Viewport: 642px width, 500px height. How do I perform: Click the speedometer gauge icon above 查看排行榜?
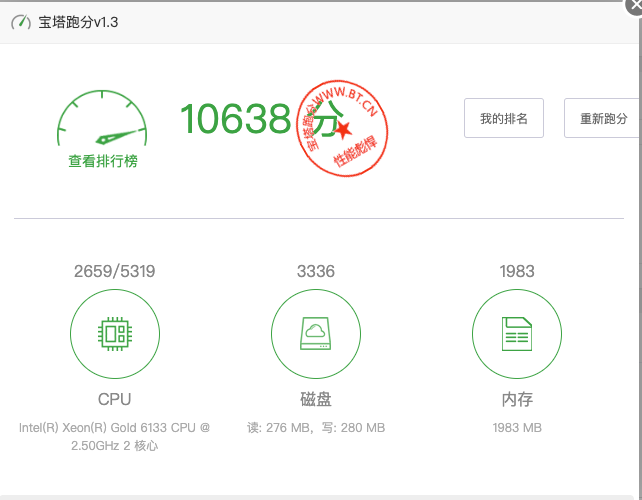coord(102,118)
